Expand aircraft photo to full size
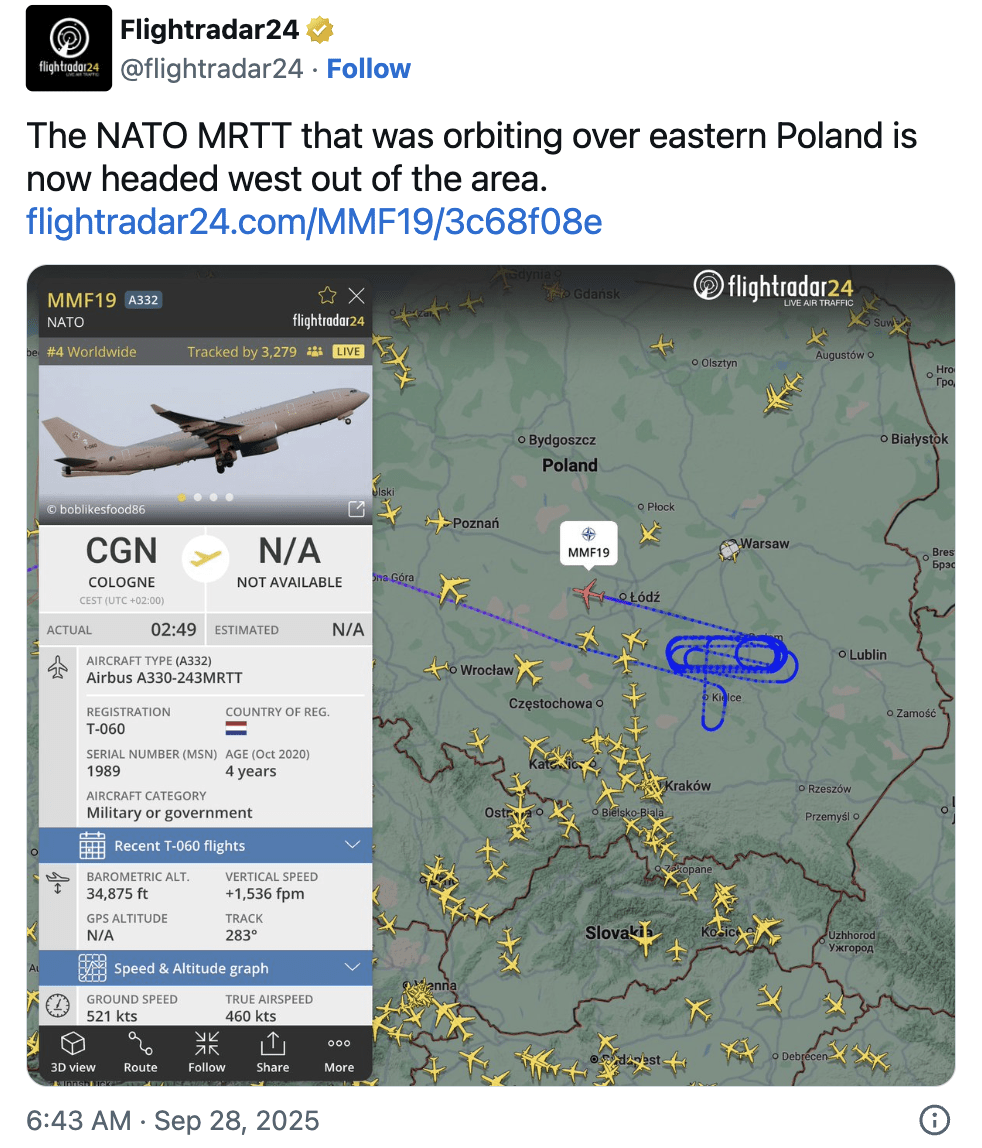982x1148 pixels. [356, 509]
